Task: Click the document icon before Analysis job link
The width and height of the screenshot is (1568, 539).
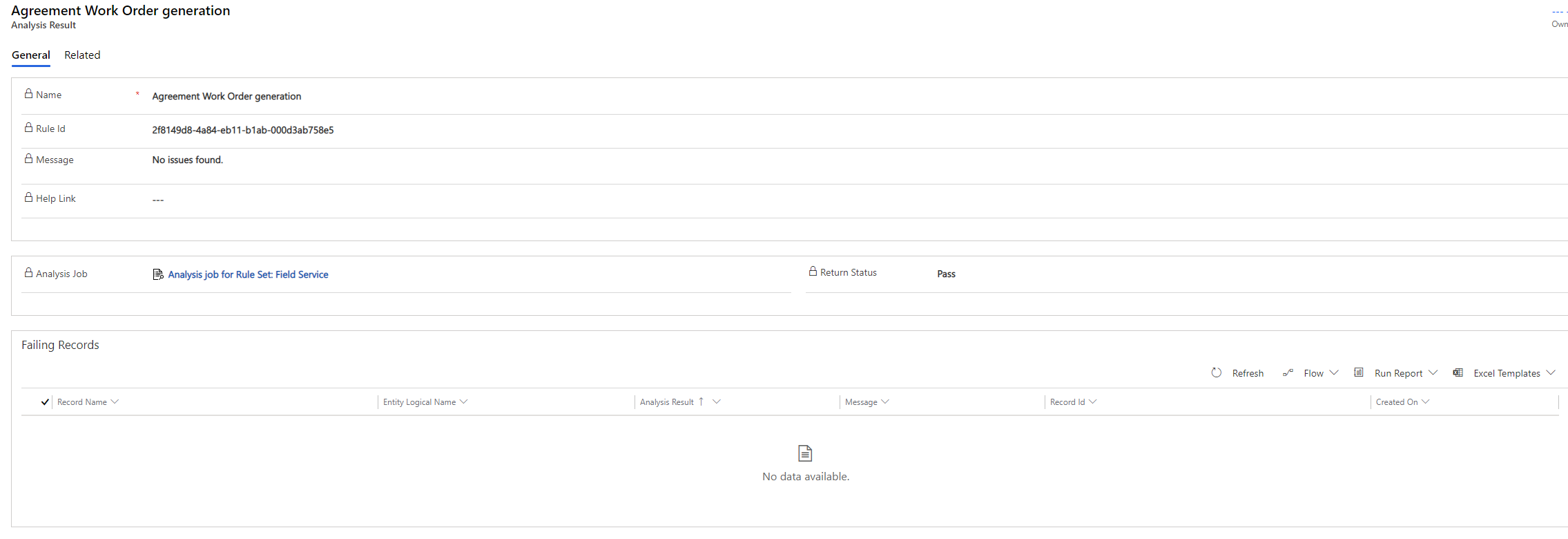Action: (x=158, y=274)
